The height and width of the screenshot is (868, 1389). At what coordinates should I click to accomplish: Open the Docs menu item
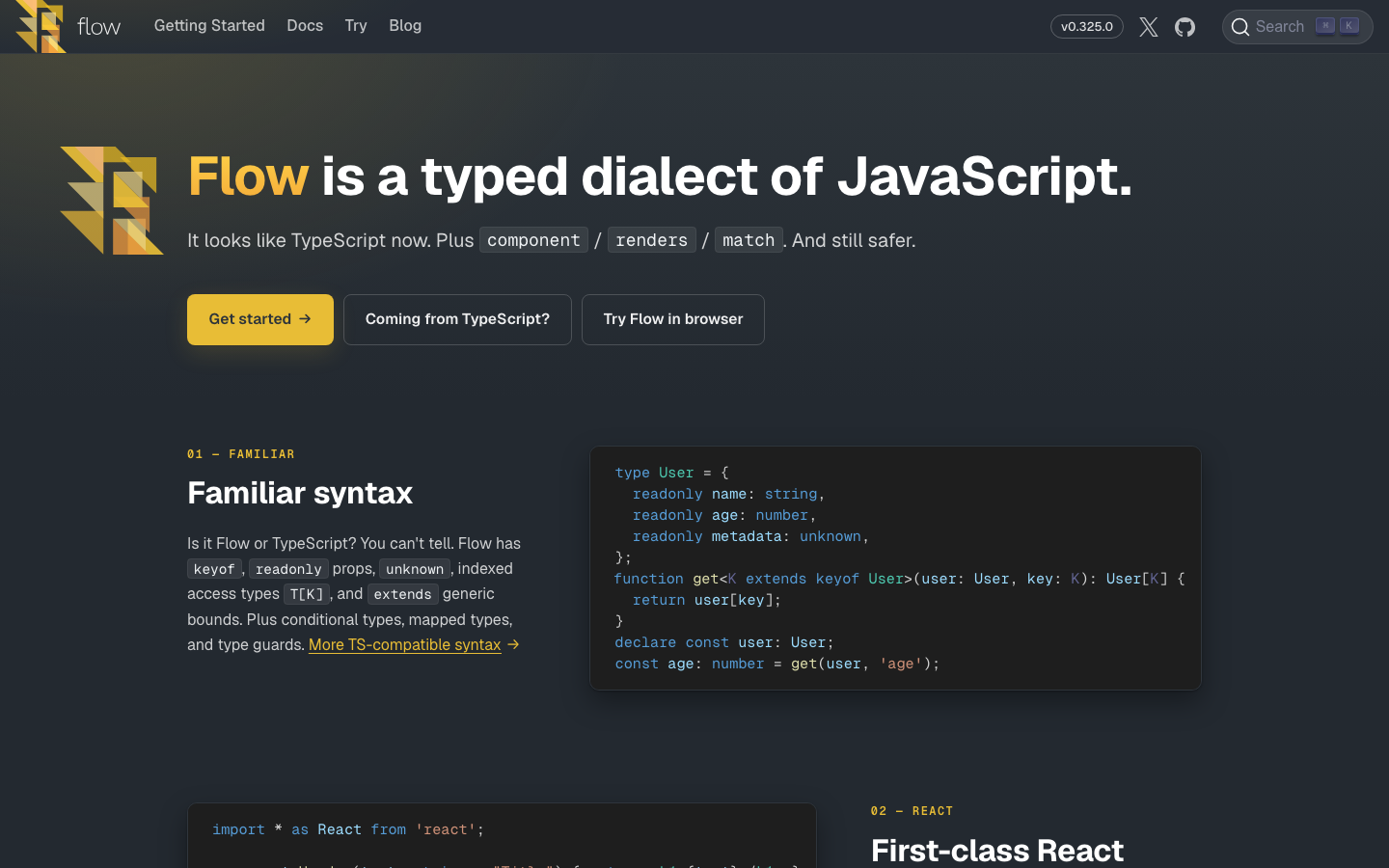(305, 26)
